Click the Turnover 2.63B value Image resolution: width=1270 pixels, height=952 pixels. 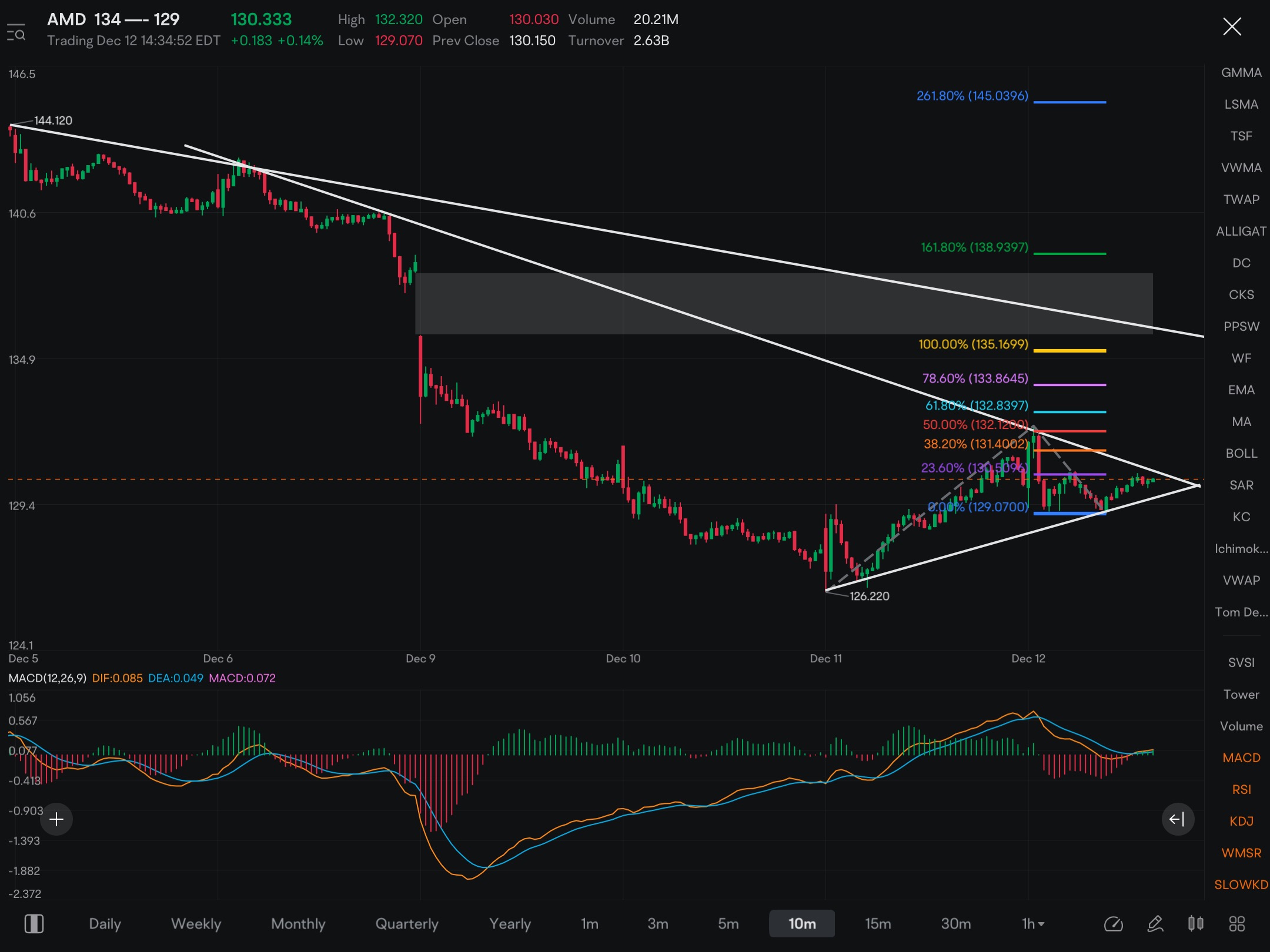tap(651, 41)
